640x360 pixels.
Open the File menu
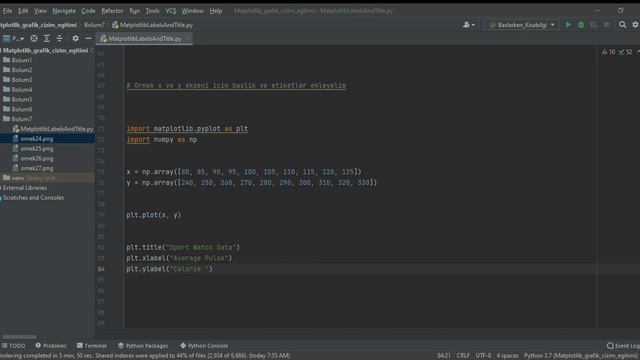tap(7, 11)
